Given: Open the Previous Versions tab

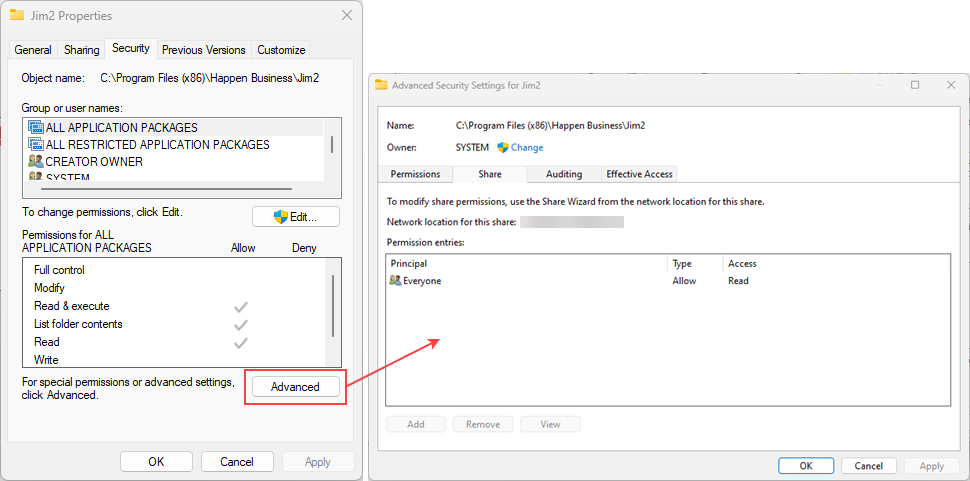Looking at the screenshot, I should (x=203, y=50).
